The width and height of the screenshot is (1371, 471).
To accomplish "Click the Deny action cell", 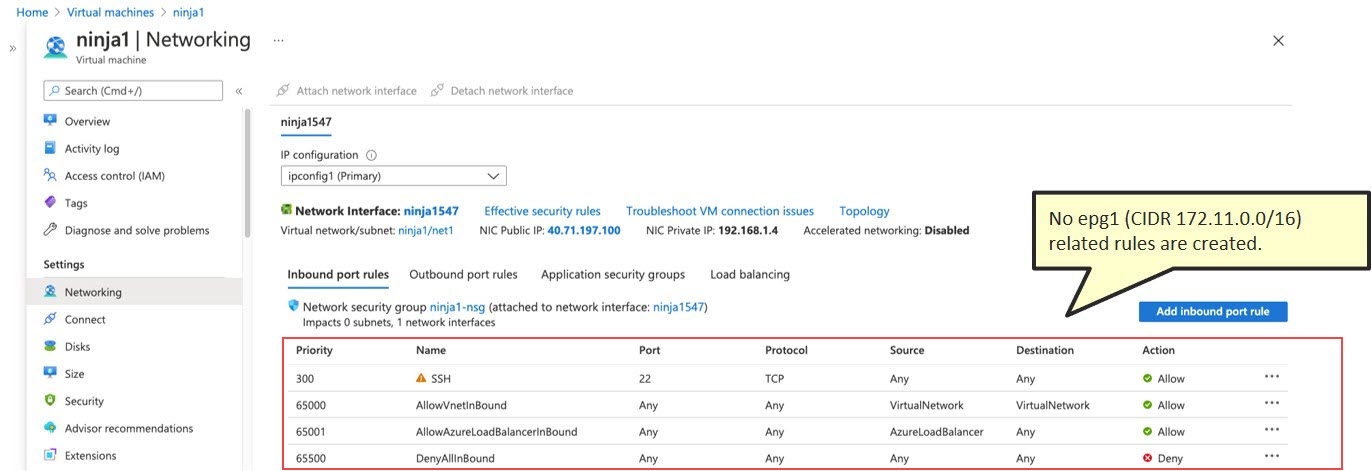I will [x=1162, y=458].
